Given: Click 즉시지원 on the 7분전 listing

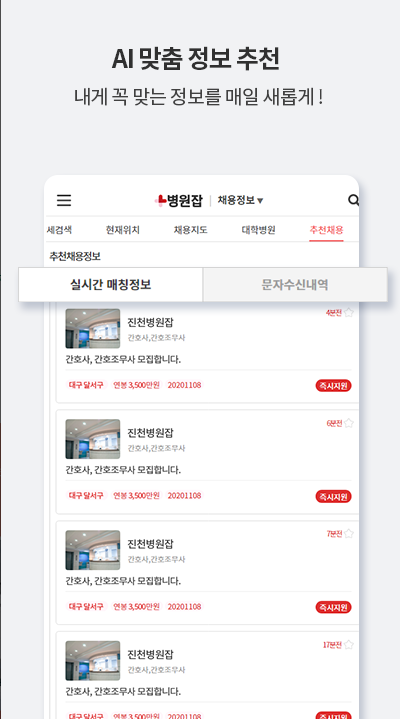Looking at the screenshot, I should pyautogui.click(x=333, y=607).
